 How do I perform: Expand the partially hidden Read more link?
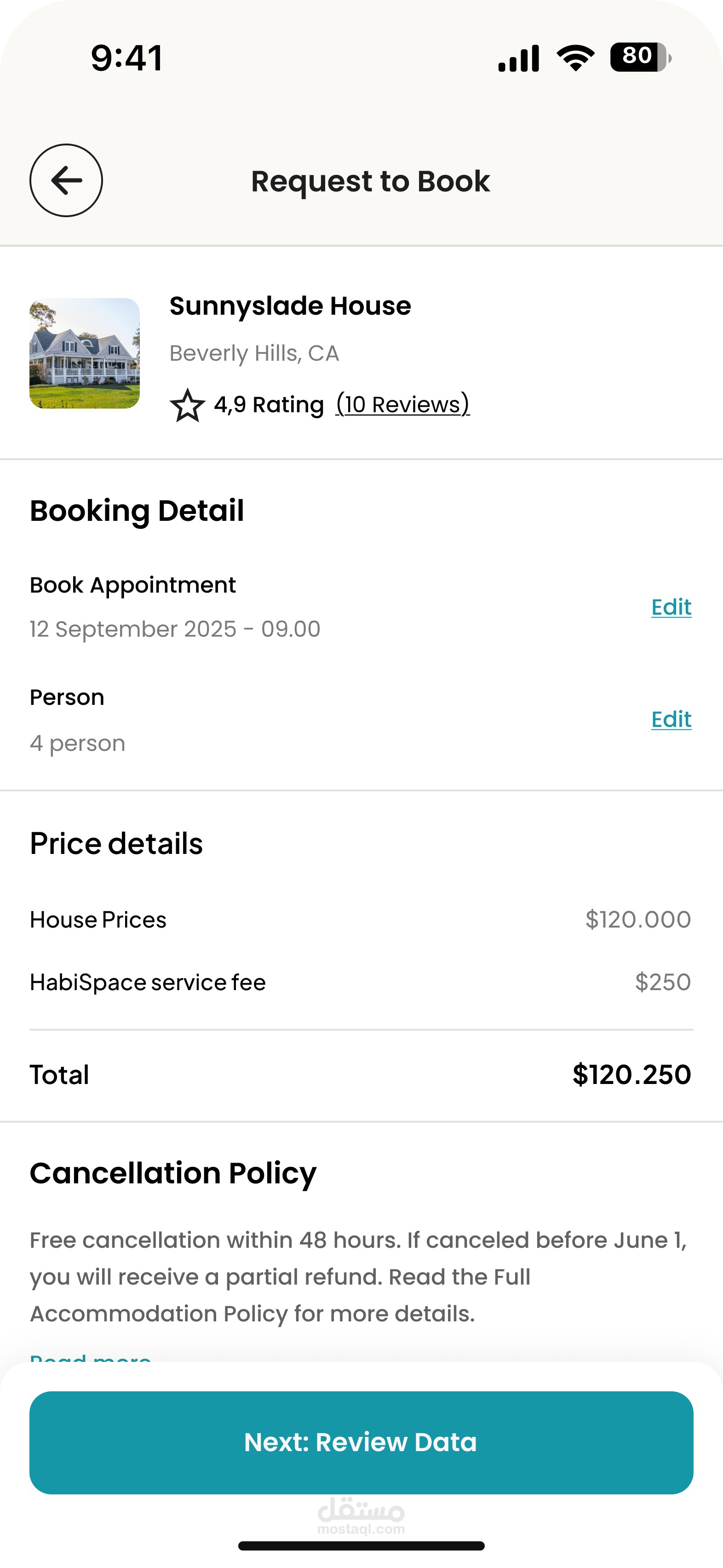[x=91, y=1356]
